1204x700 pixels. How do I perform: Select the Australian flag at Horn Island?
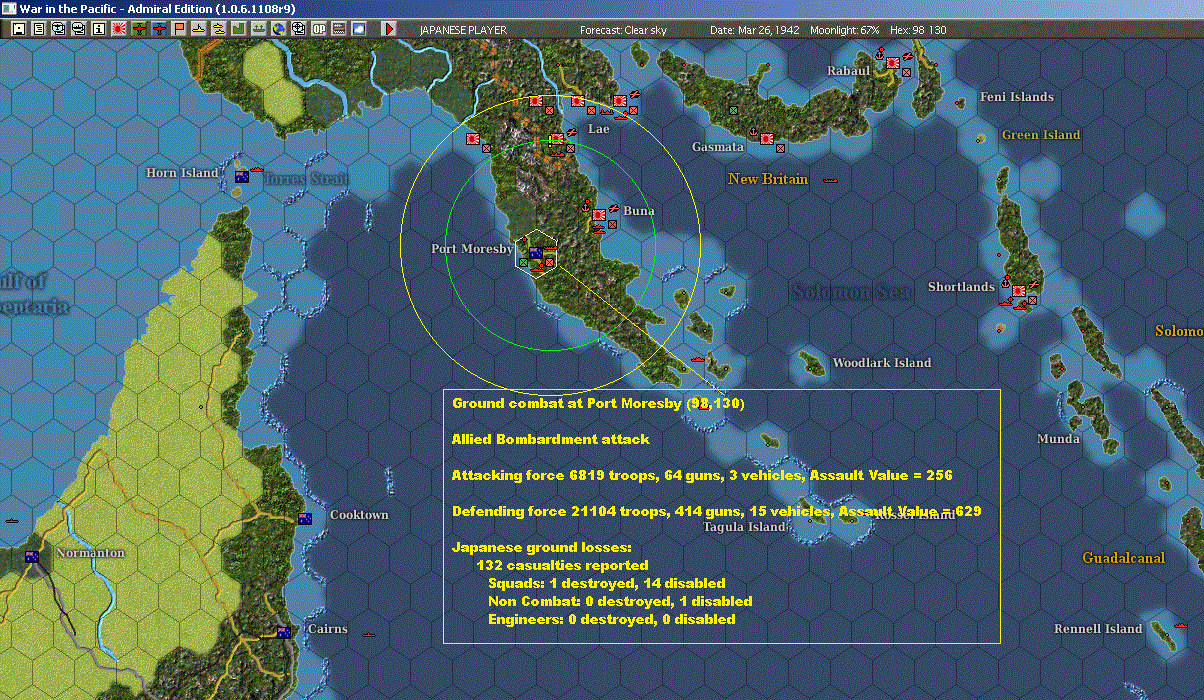241,177
